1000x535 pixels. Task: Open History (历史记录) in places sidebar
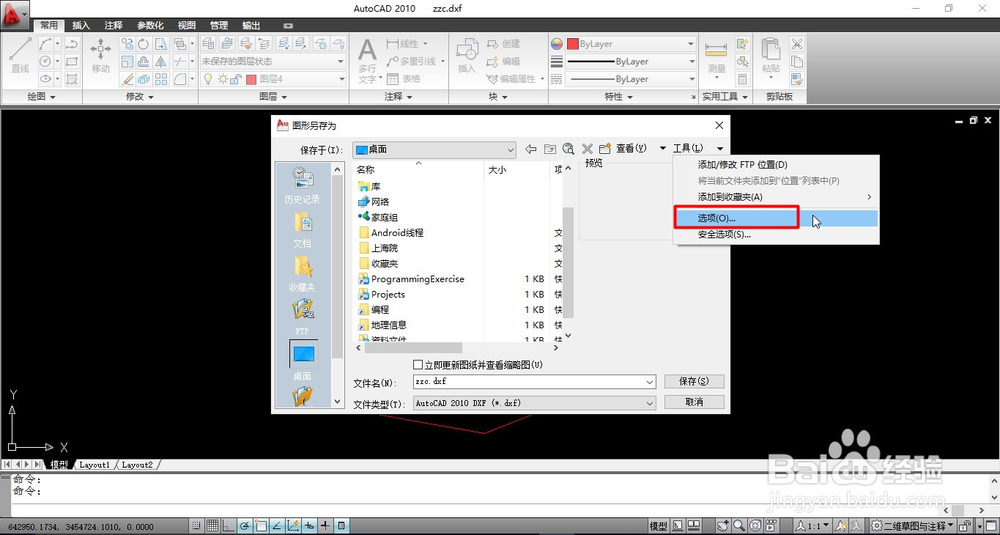[302, 185]
